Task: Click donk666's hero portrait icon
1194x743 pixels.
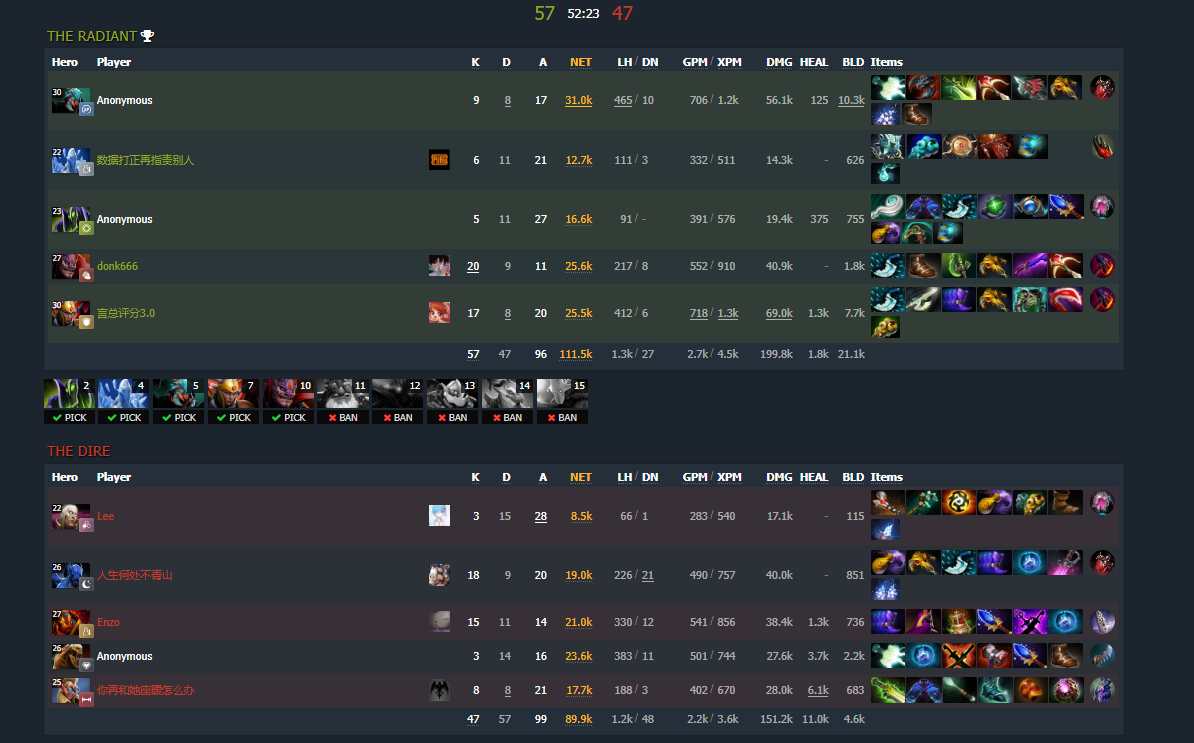Action: tap(71, 266)
